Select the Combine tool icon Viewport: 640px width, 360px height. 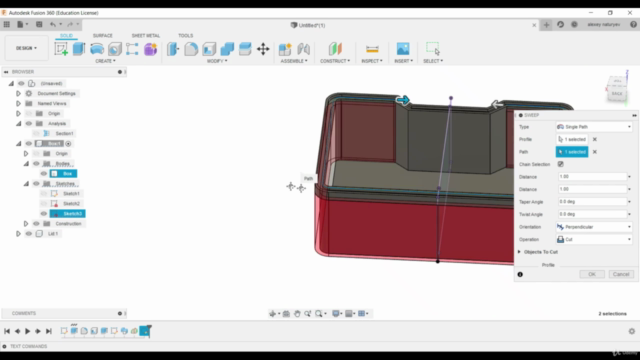[227, 49]
